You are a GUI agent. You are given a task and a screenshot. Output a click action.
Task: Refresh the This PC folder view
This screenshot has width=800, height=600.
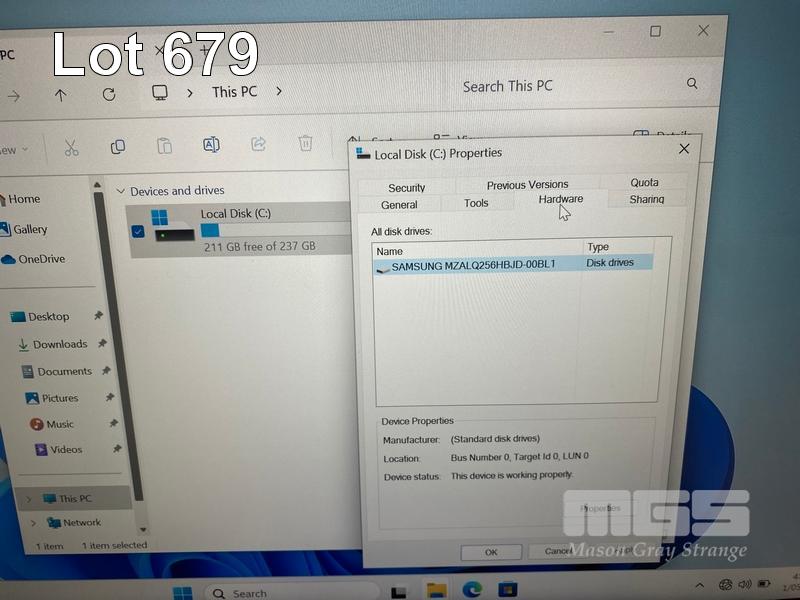pos(109,94)
